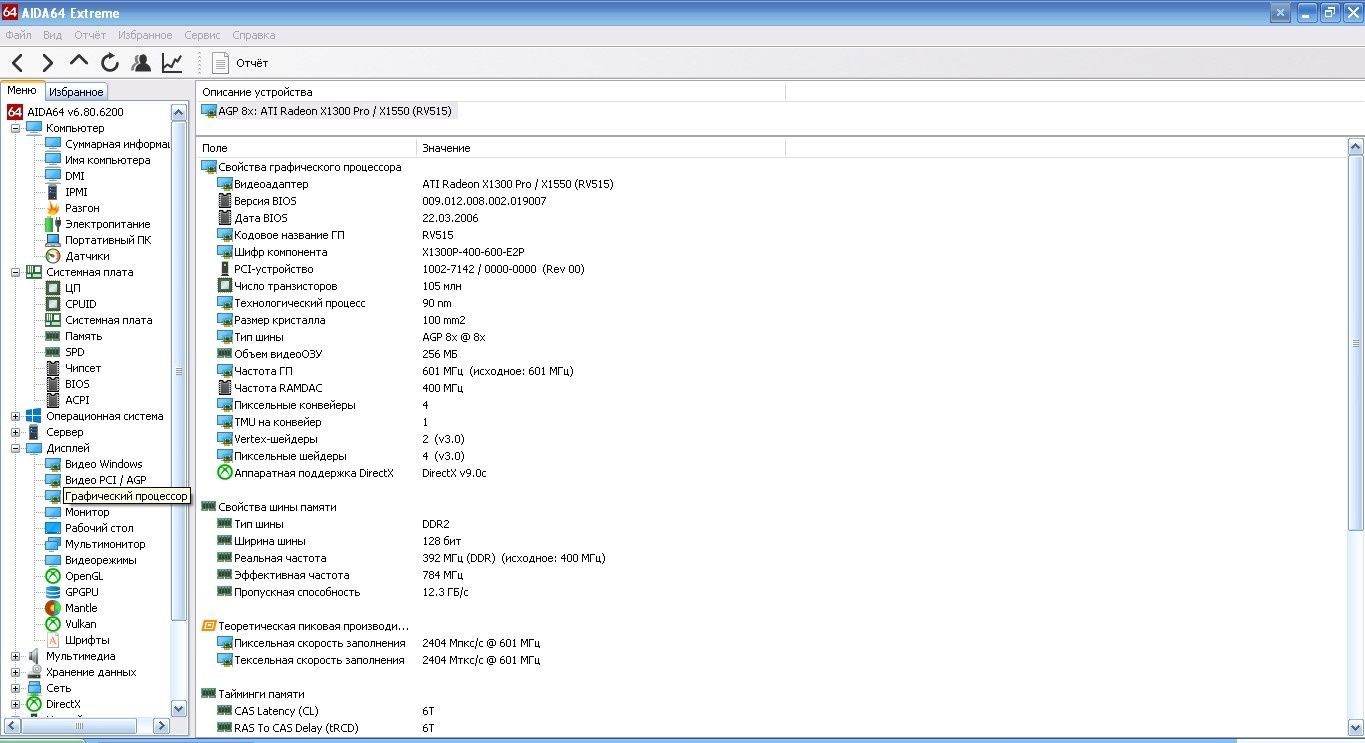The image size is (1365, 743).
Task: Open the Сервис menu
Action: 203,35
